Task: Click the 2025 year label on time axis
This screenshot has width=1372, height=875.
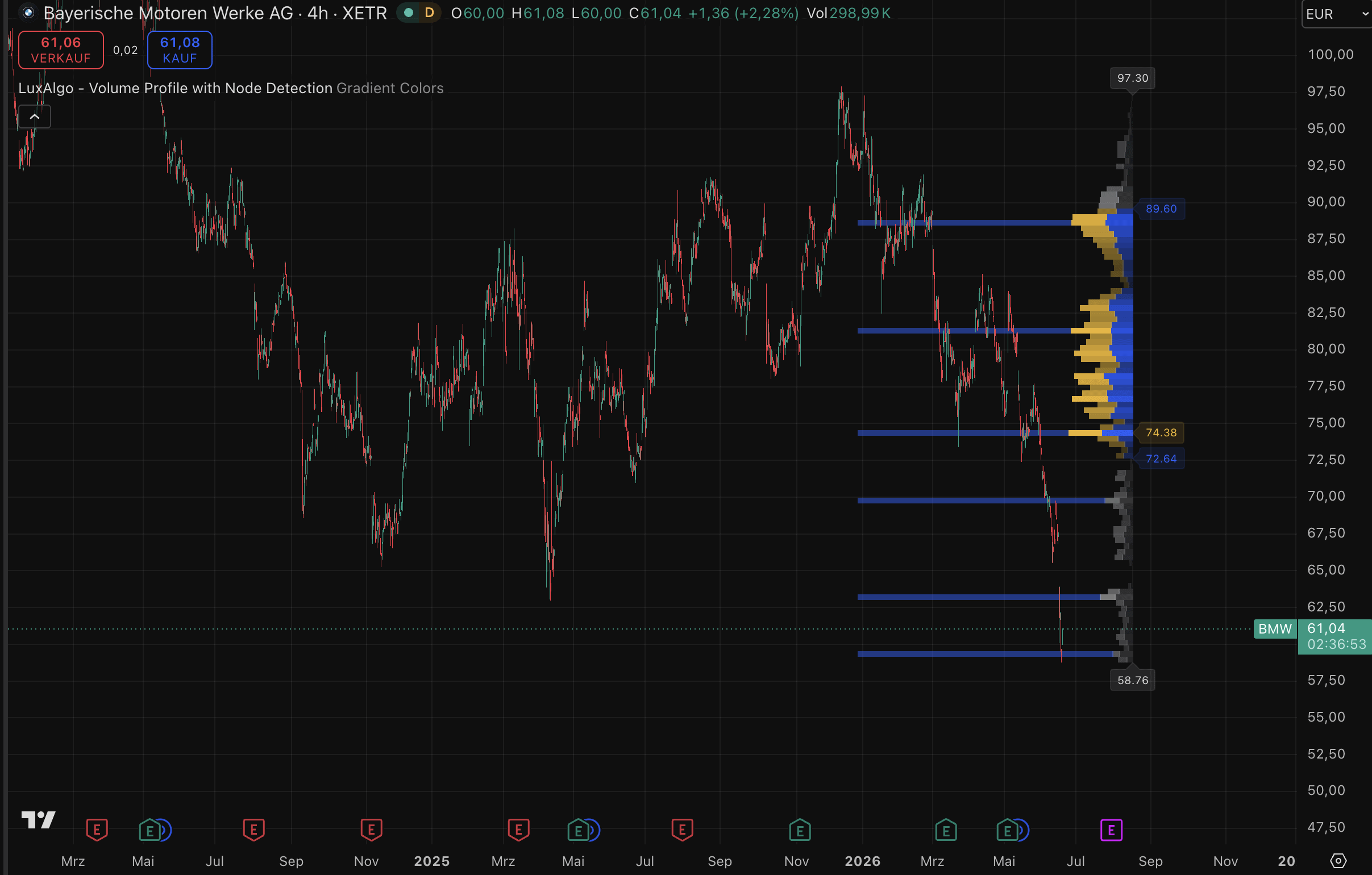Action: (x=432, y=861)
